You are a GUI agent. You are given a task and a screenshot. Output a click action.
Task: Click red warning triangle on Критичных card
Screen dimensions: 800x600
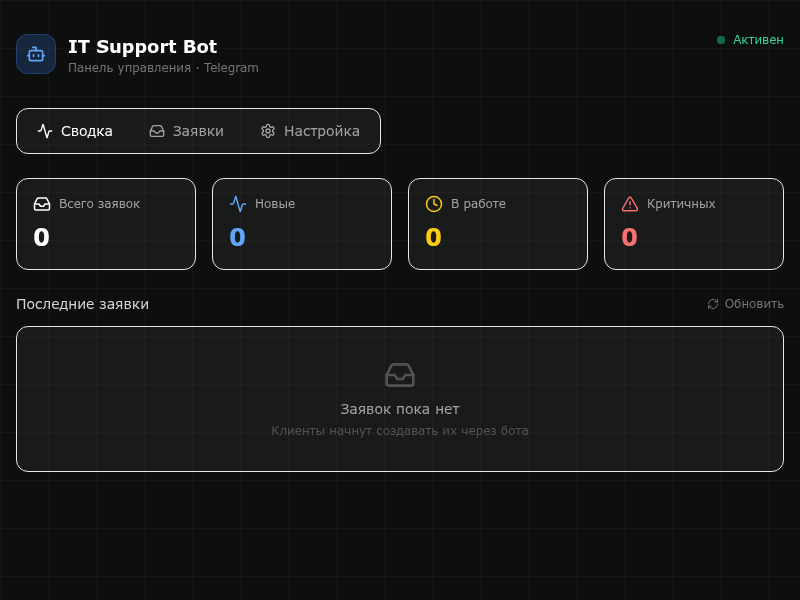[x=630, y=204]
